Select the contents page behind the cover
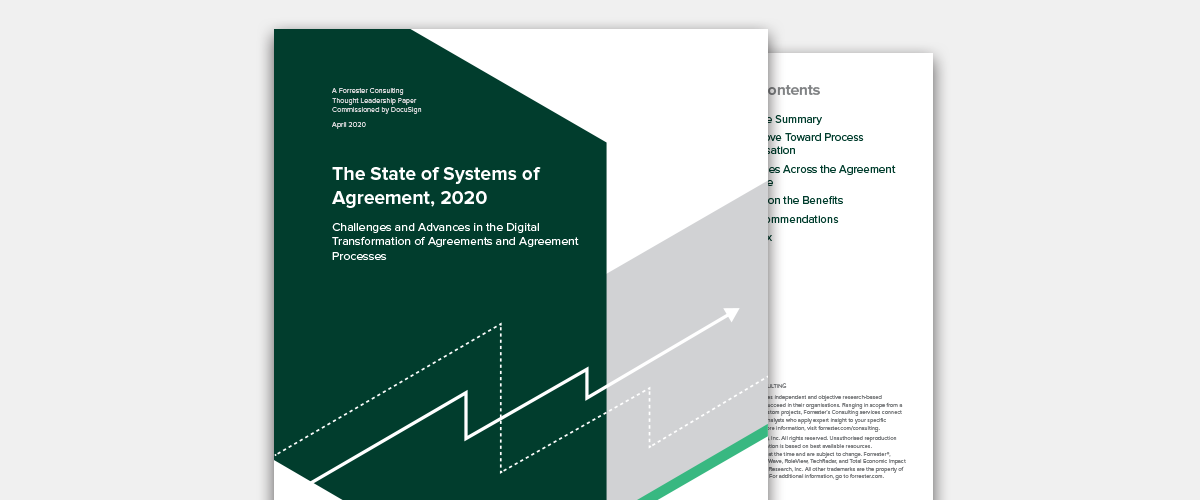The height and width of the screenshot is (500, 1200). point(850,276)
